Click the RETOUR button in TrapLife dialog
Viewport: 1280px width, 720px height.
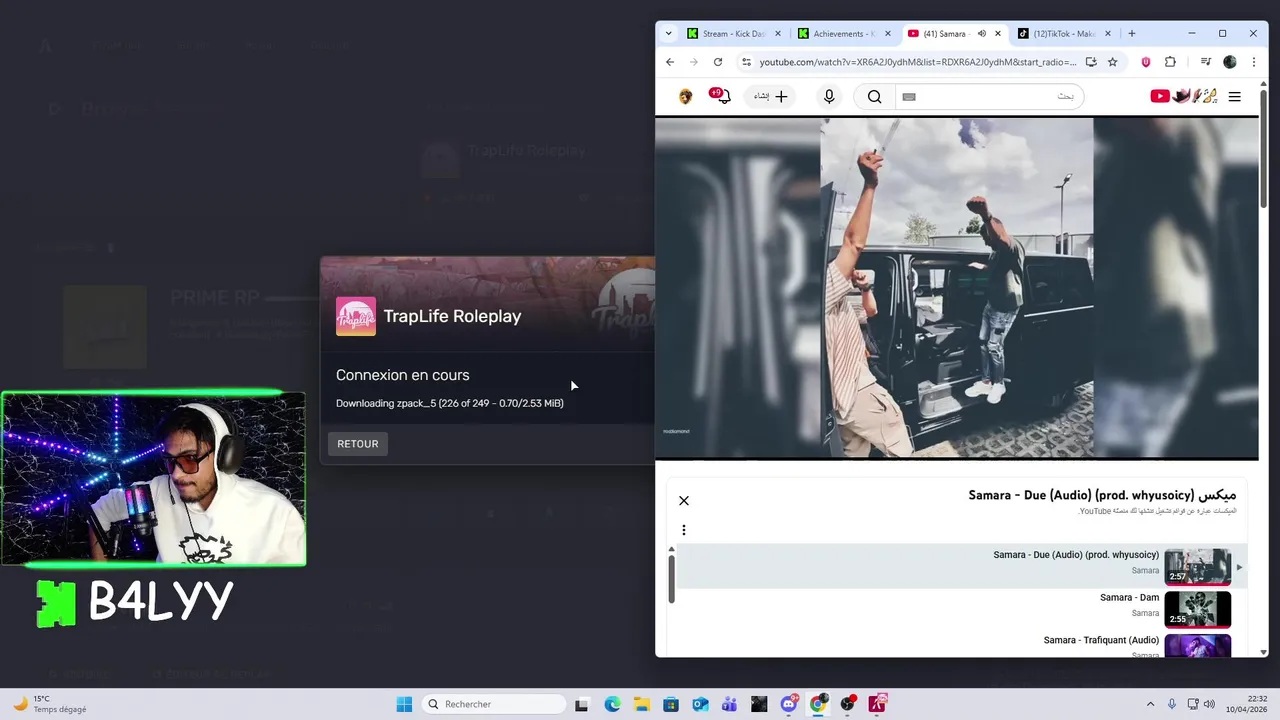tap(358, 444)
